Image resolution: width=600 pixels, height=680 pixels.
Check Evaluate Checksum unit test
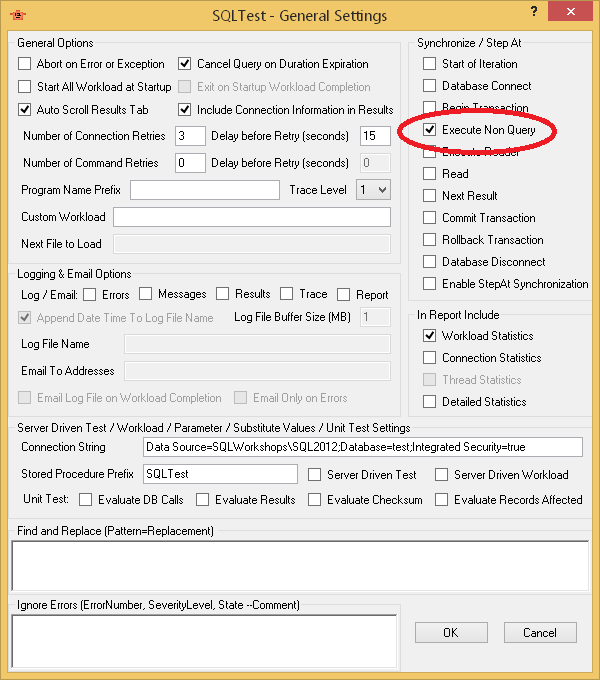(x=315, y=500)
